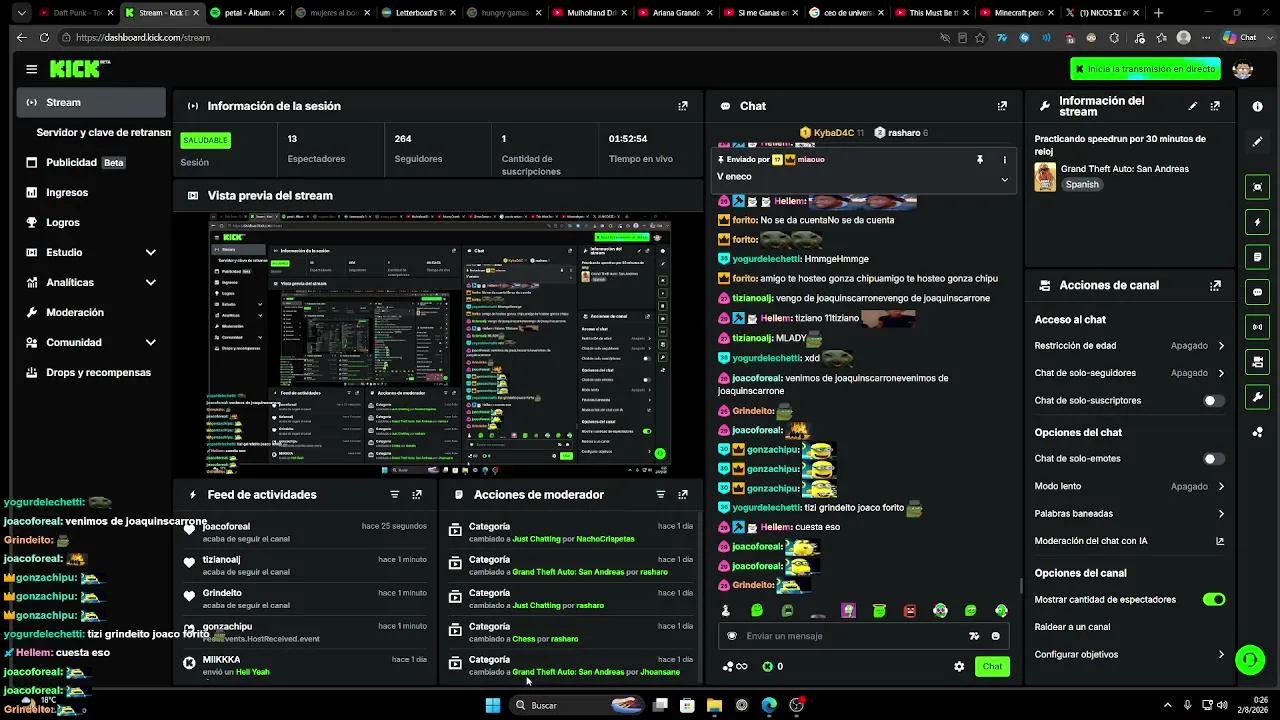Screen dimensions: 1280x720
Task: Open a new browser tab
Action: click(x=1158, y=13)
